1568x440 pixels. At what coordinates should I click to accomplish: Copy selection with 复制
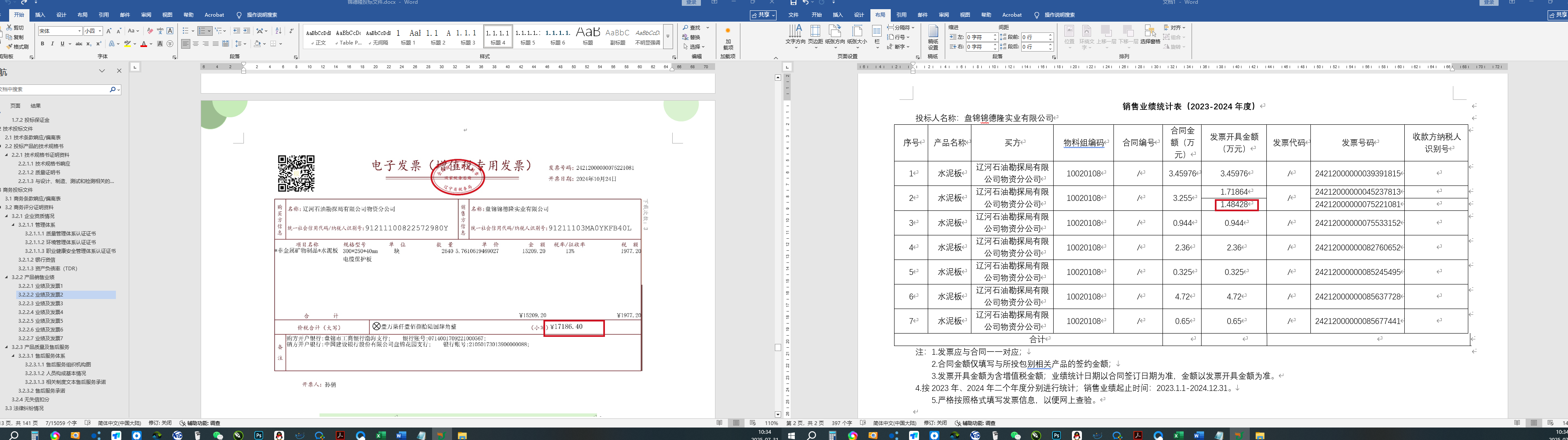click(15, 37)
